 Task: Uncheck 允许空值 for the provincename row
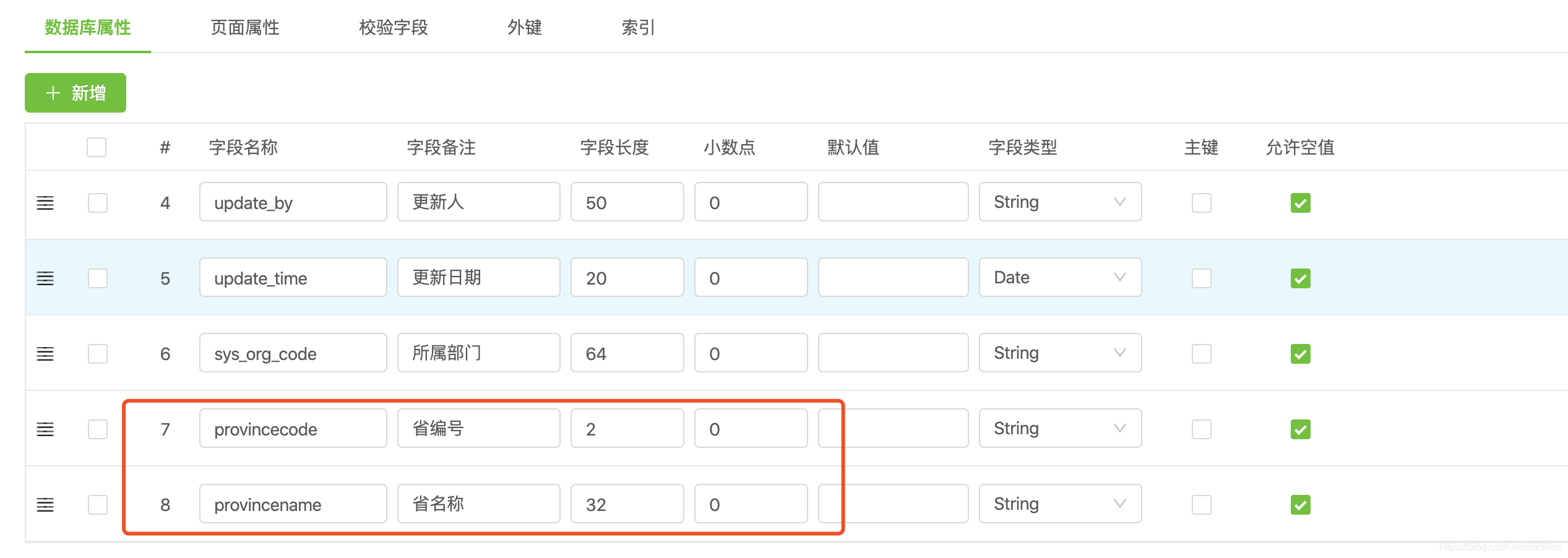pos(1300,505)
